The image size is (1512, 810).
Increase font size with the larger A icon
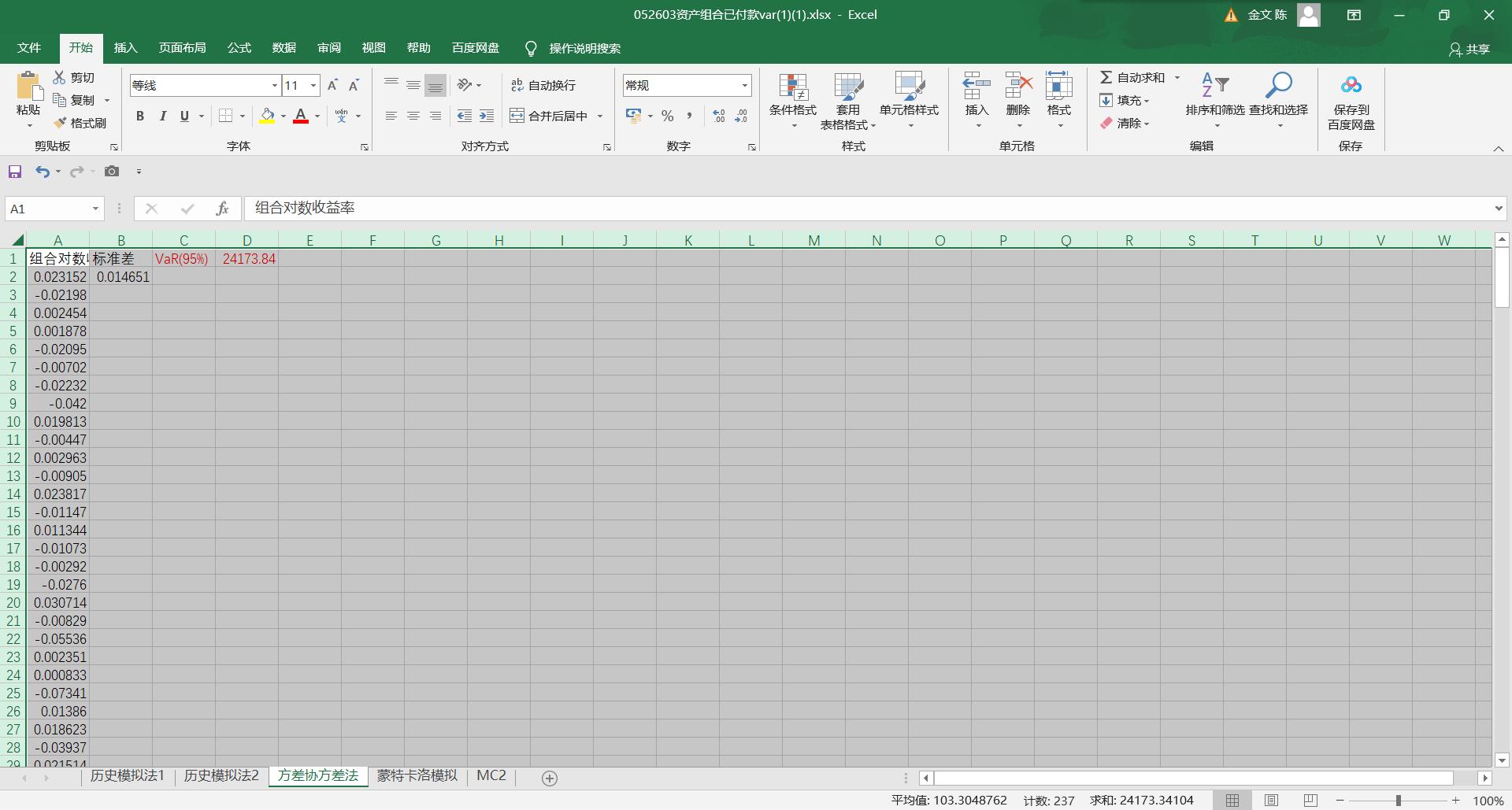click(x=332, y=85)
